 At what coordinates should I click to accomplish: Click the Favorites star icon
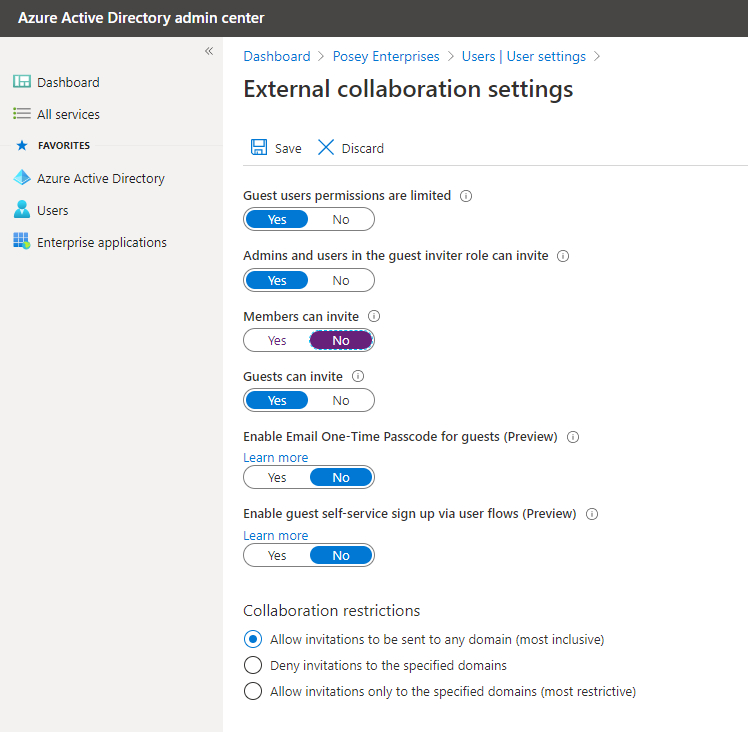22,145
